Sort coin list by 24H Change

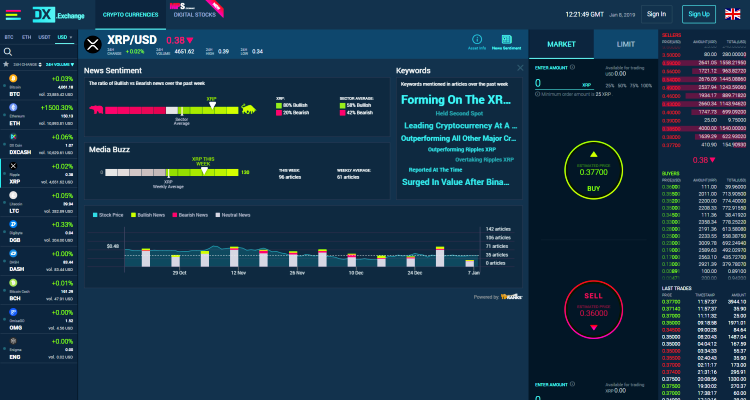tap(27, 64)
